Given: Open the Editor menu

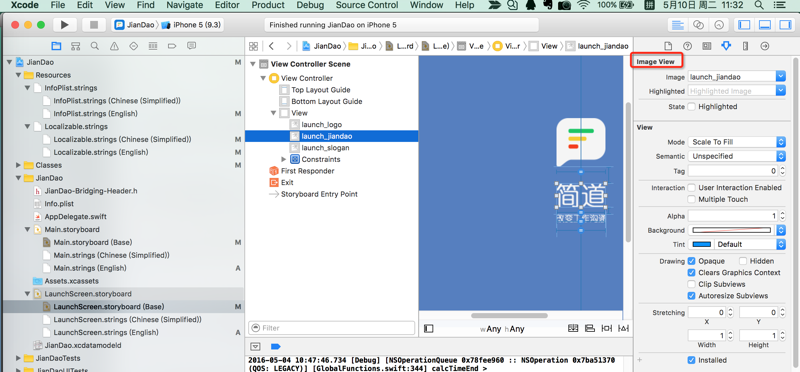Looking at the screenshot, I should coord(227,5).
